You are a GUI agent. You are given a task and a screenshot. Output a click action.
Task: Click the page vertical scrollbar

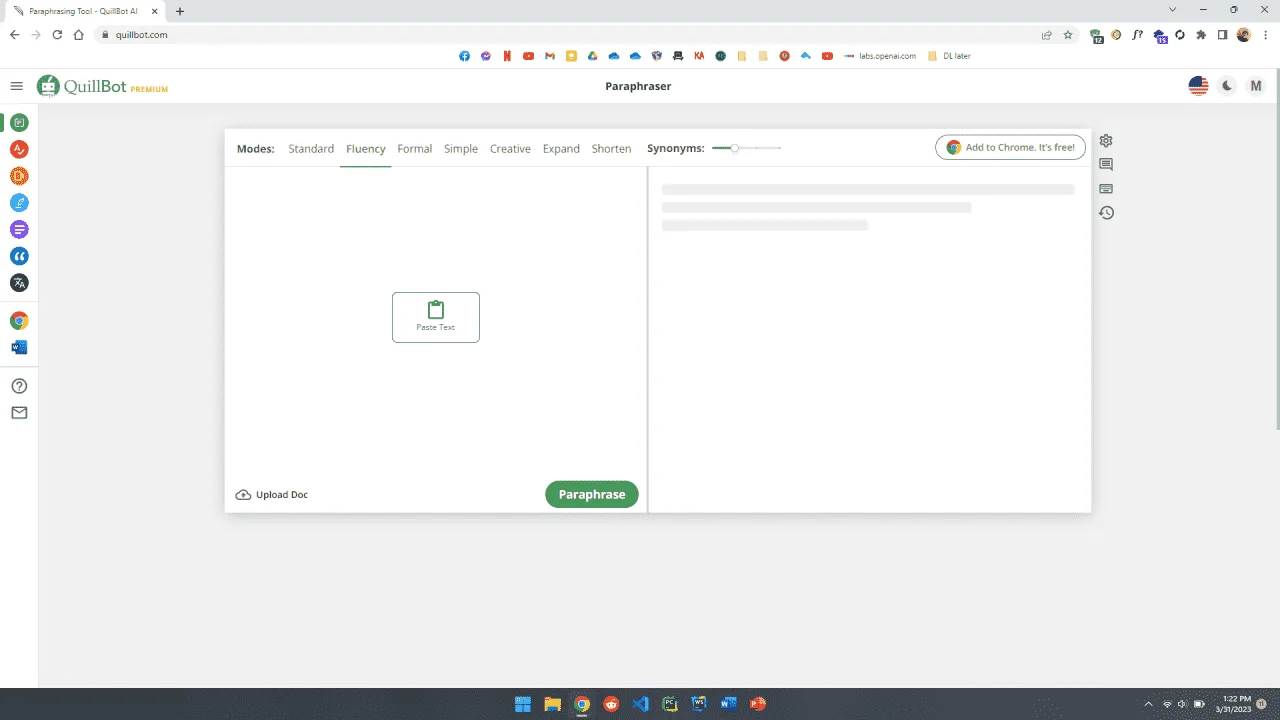pyautogui.click(x=1276, y=250)
